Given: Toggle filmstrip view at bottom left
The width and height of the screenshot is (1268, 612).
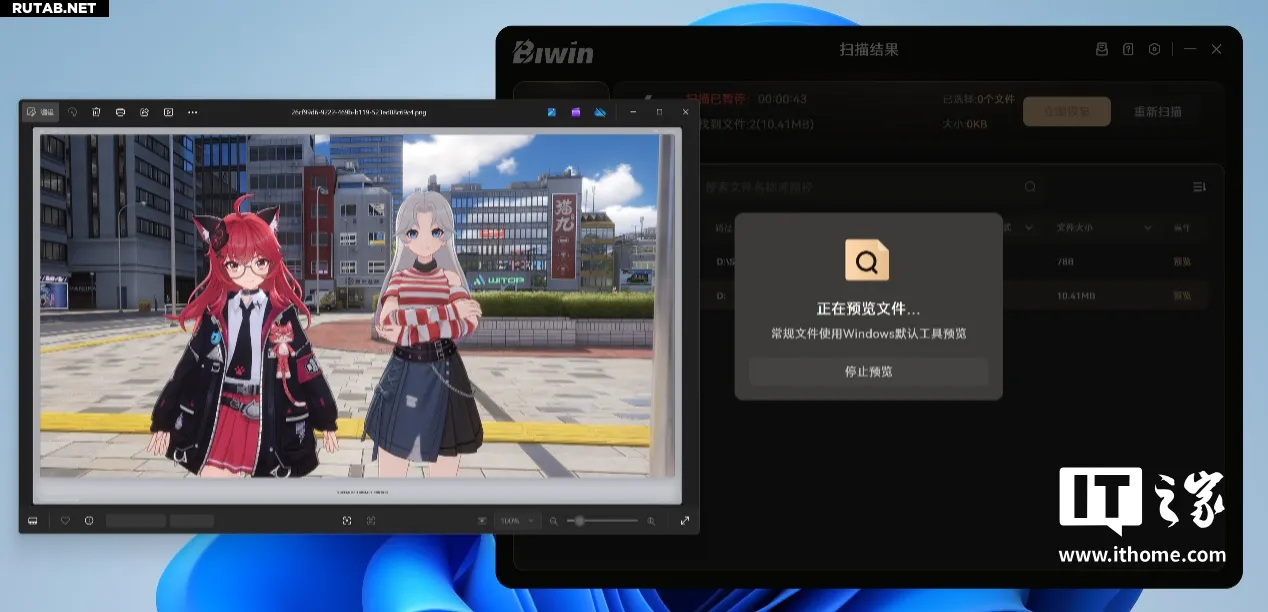Looking at the screenshot, I should pos(32,520).
